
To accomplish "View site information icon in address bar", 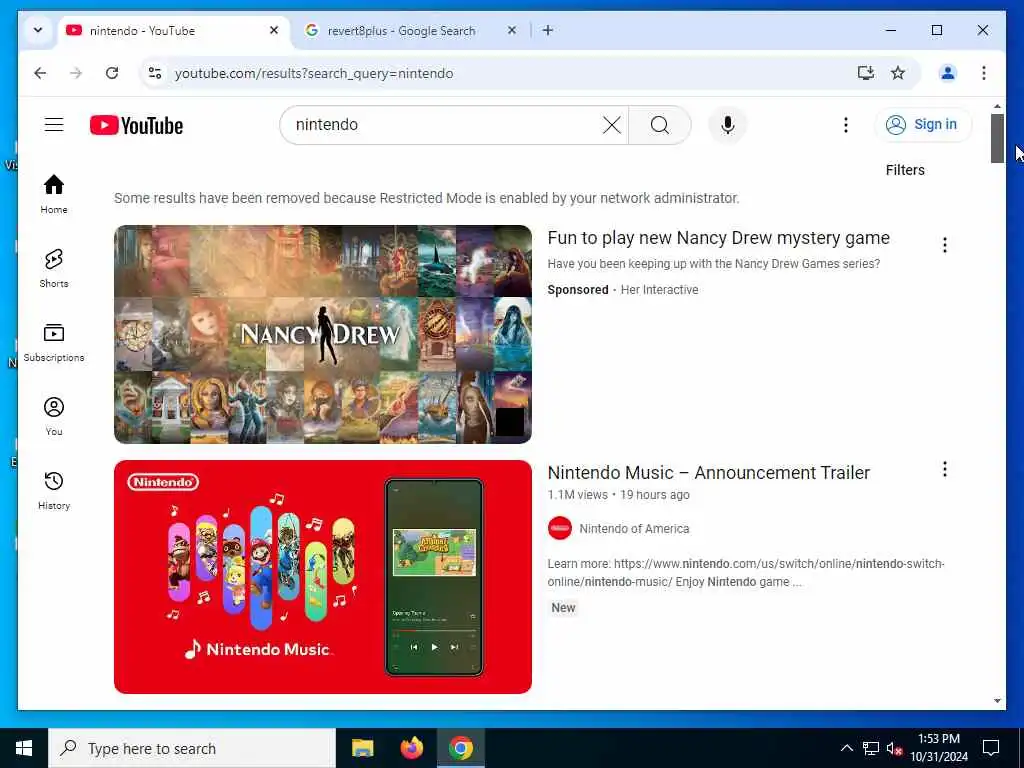I will pos(155,73).
